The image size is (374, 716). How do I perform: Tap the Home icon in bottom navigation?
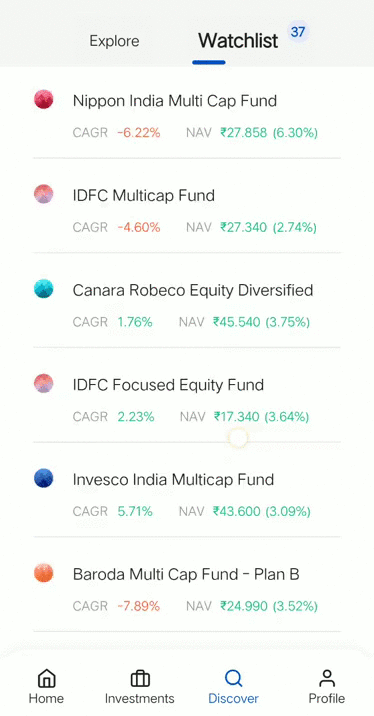tap(46, 678)
